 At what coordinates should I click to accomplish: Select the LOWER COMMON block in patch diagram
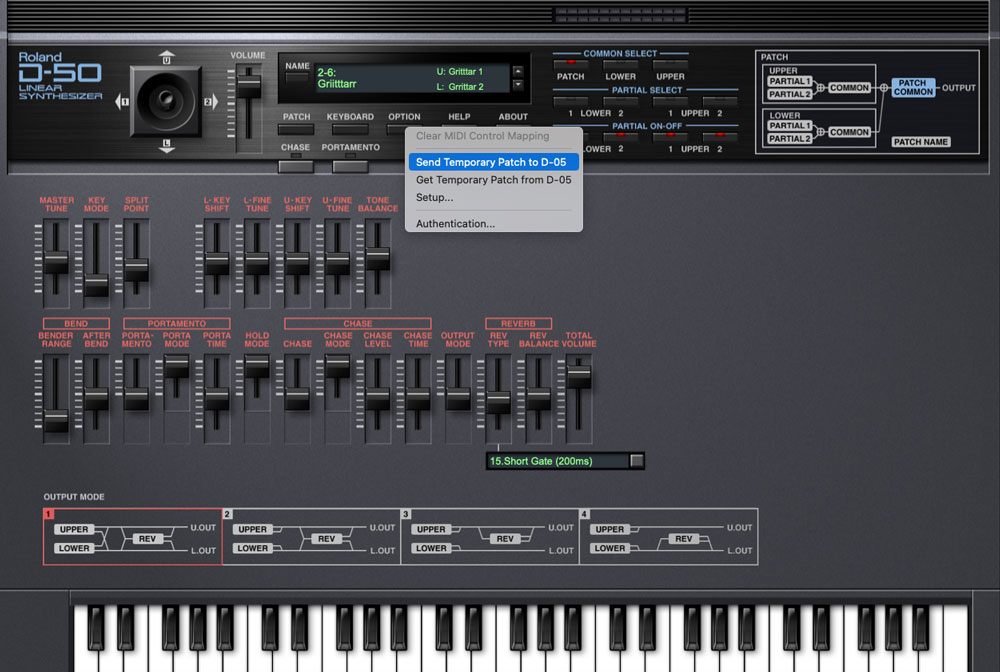click(x=849, y=132)
